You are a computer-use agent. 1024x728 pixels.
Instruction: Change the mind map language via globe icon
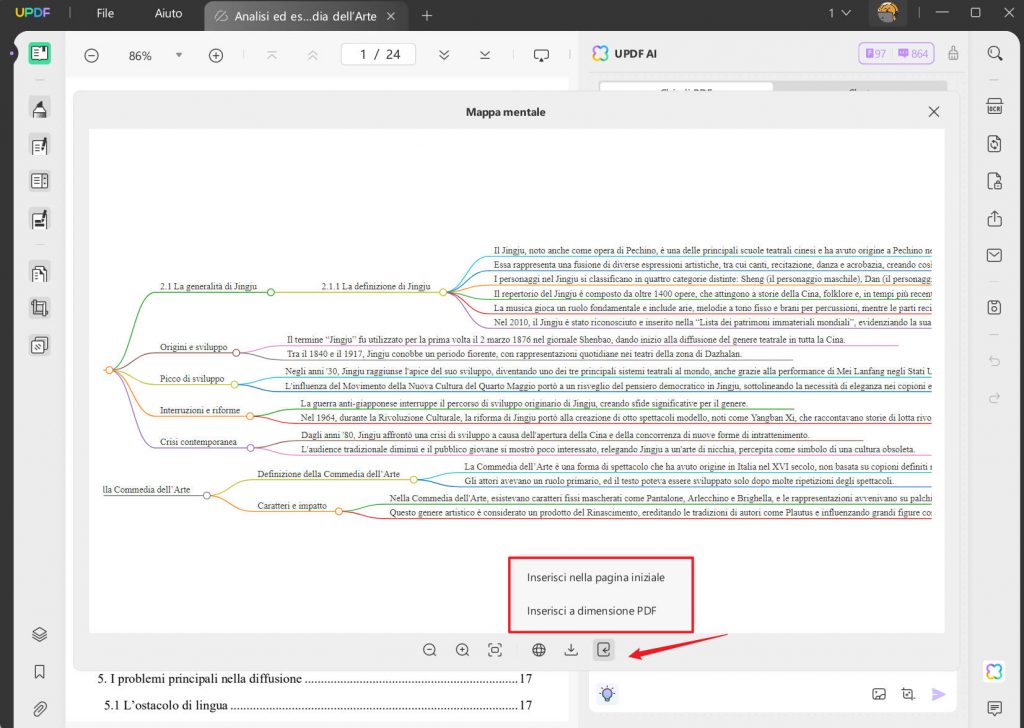tap(538, 649)
